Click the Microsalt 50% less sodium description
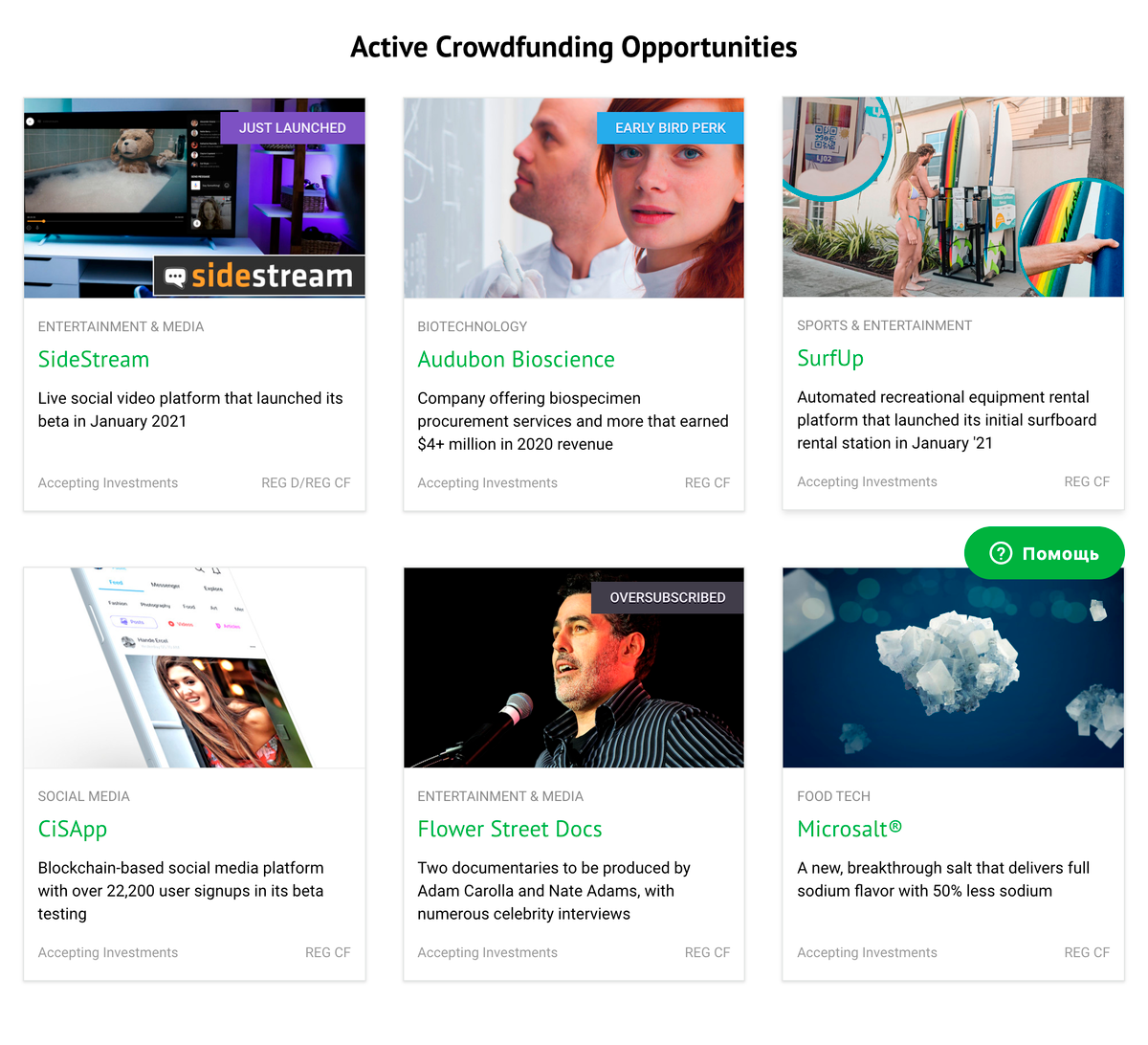 click(943, 879)
